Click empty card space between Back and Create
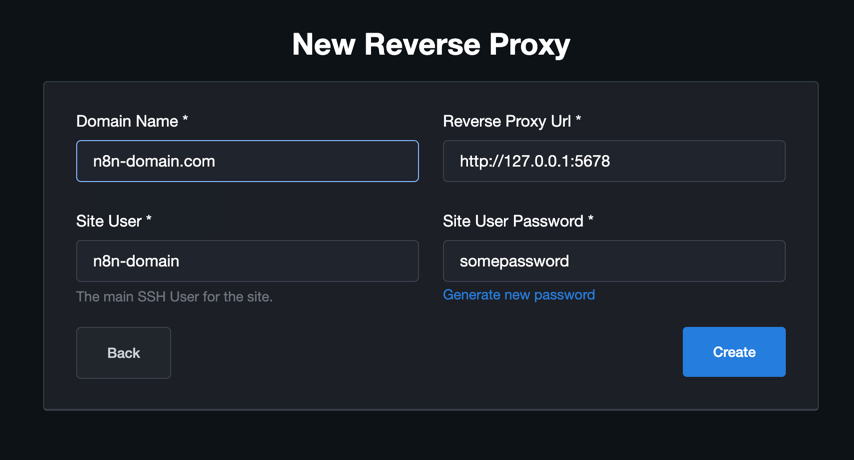Image resolution: width=854 pixels, height=460 pixels. click(x=425, y=353)
